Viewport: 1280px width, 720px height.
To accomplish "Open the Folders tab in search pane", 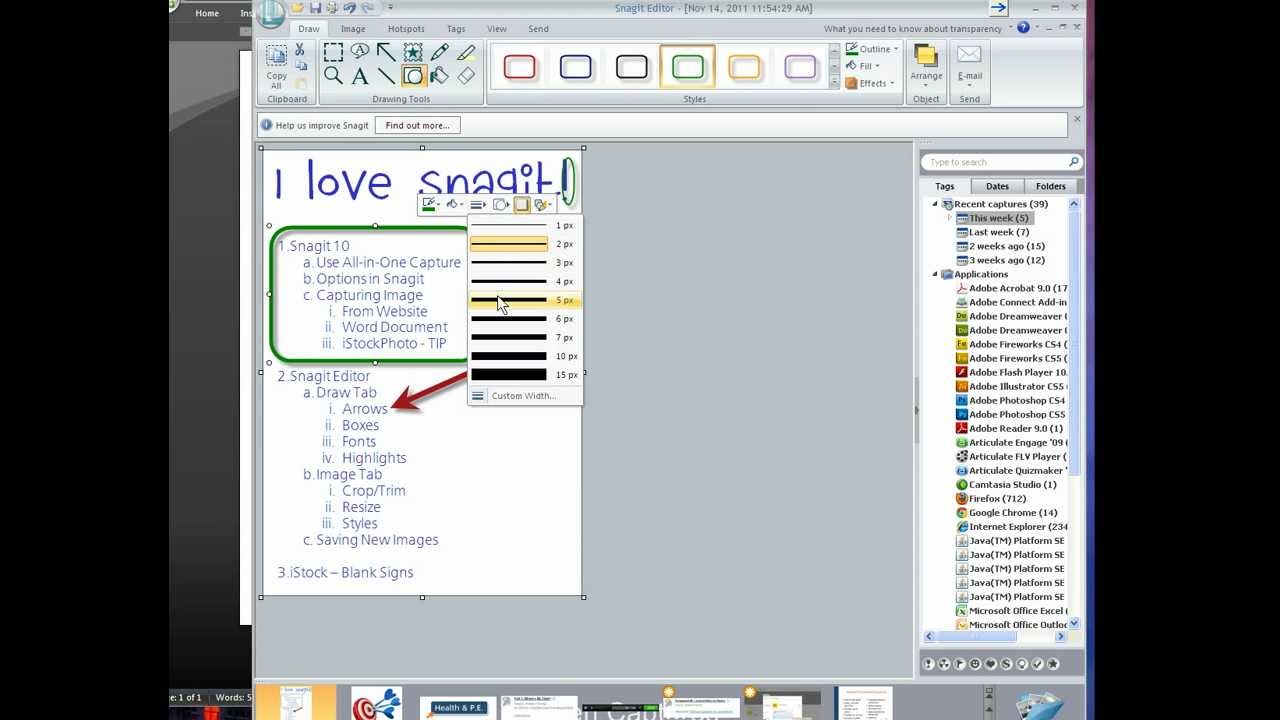I will click(1050, 186).
